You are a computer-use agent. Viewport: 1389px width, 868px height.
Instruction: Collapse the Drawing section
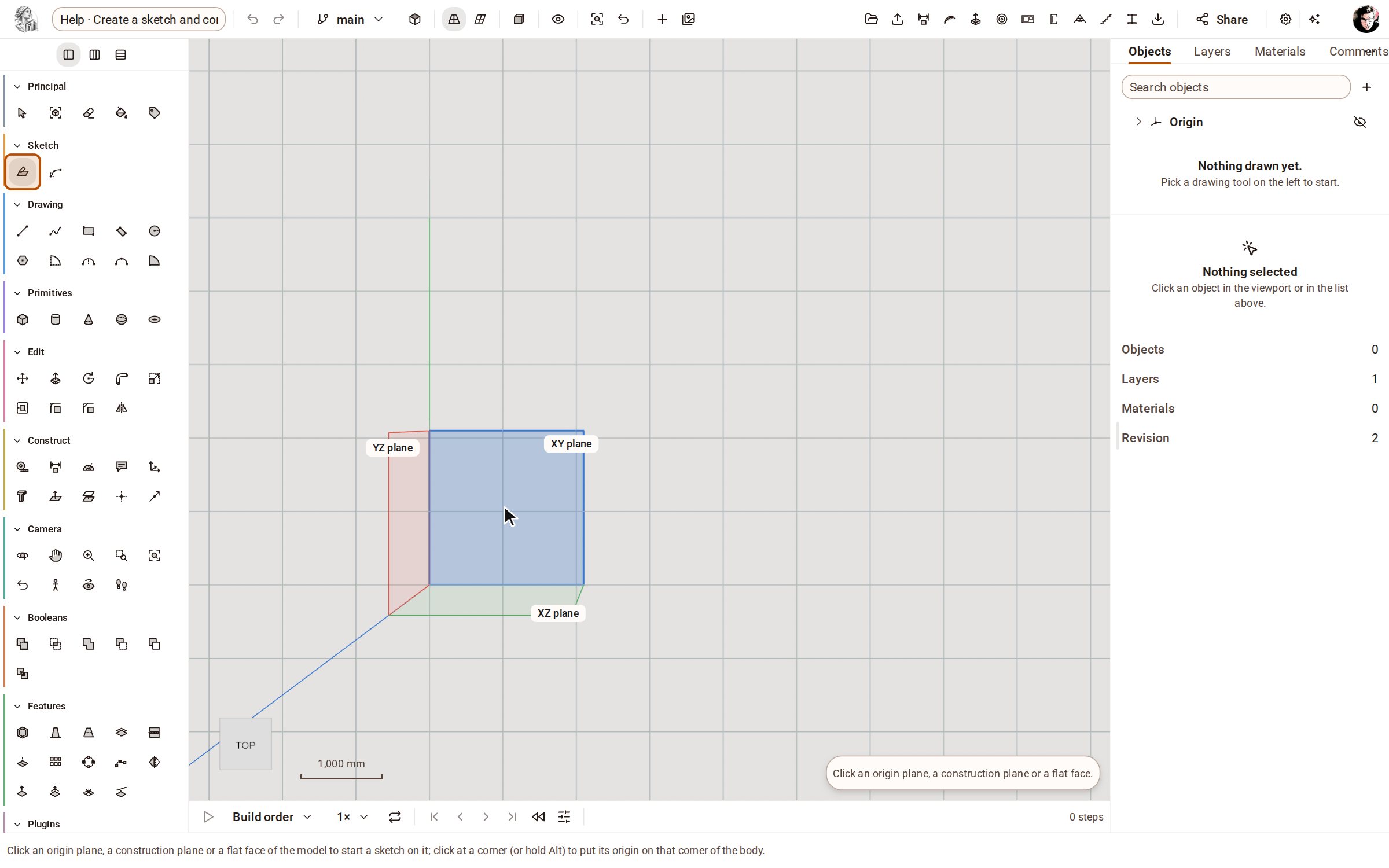[17, 204]
